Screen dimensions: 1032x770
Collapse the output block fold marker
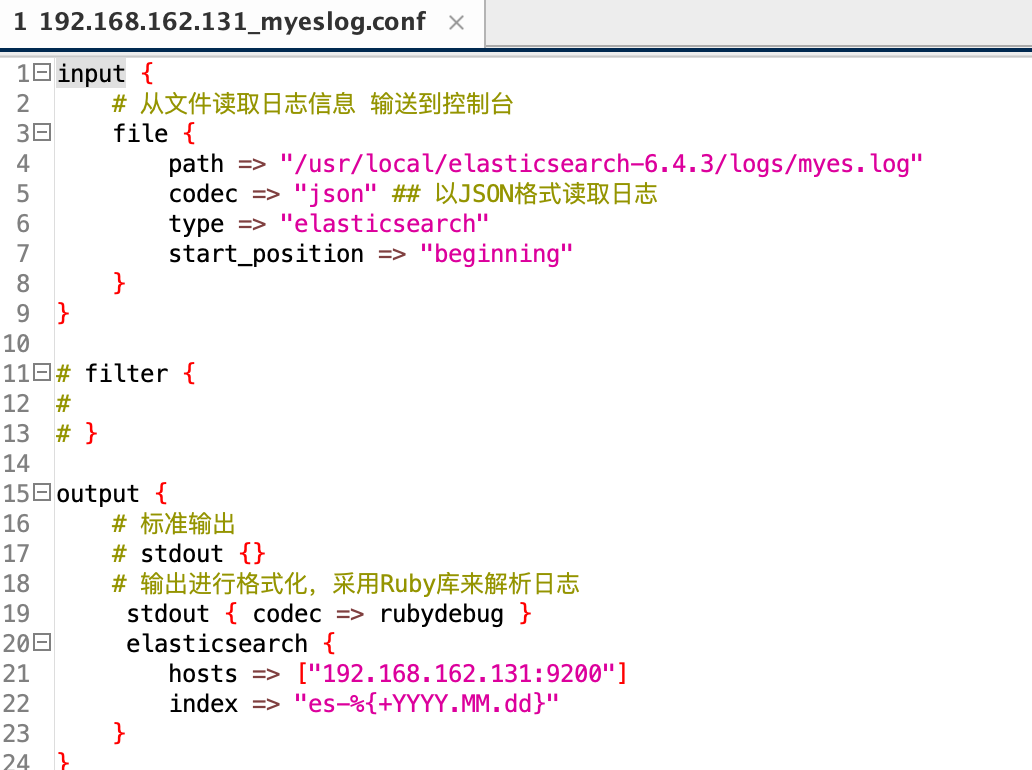click(42, 493)
